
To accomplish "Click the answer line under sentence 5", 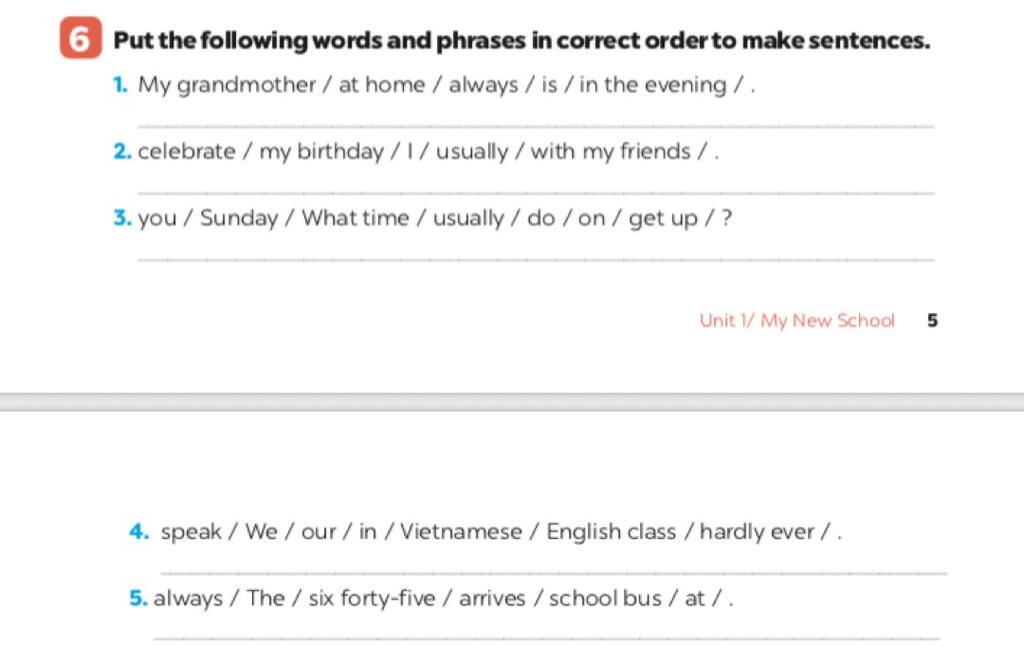I will tap(547, 637).
